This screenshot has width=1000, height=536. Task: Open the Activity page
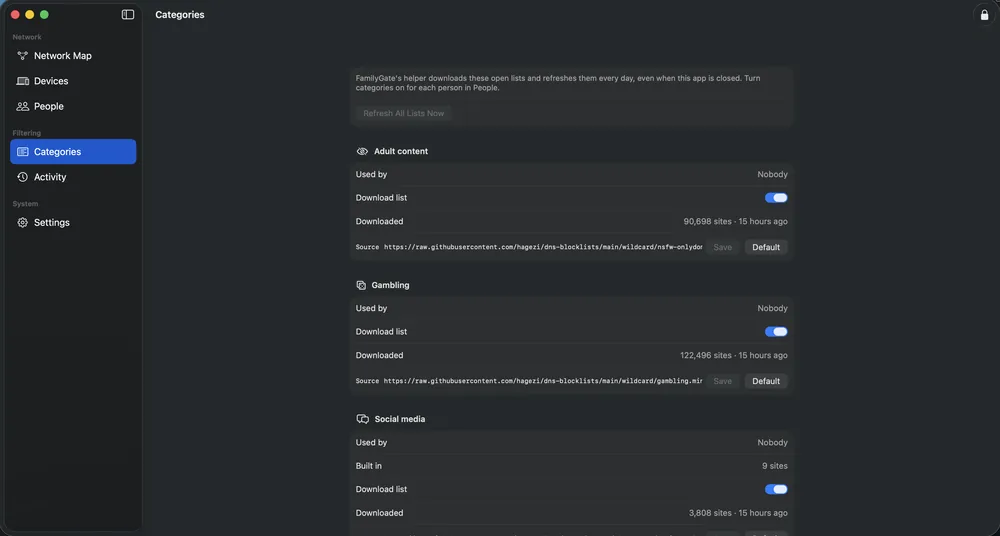pyautogui.click(x=73, y=177)
